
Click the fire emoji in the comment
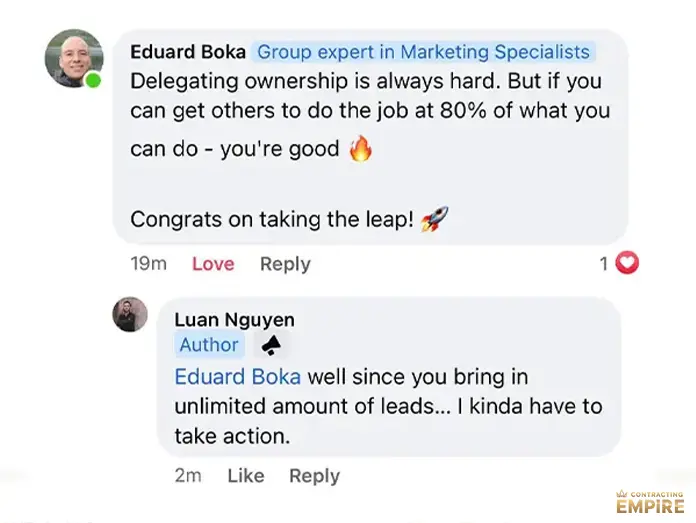[361, 150]
